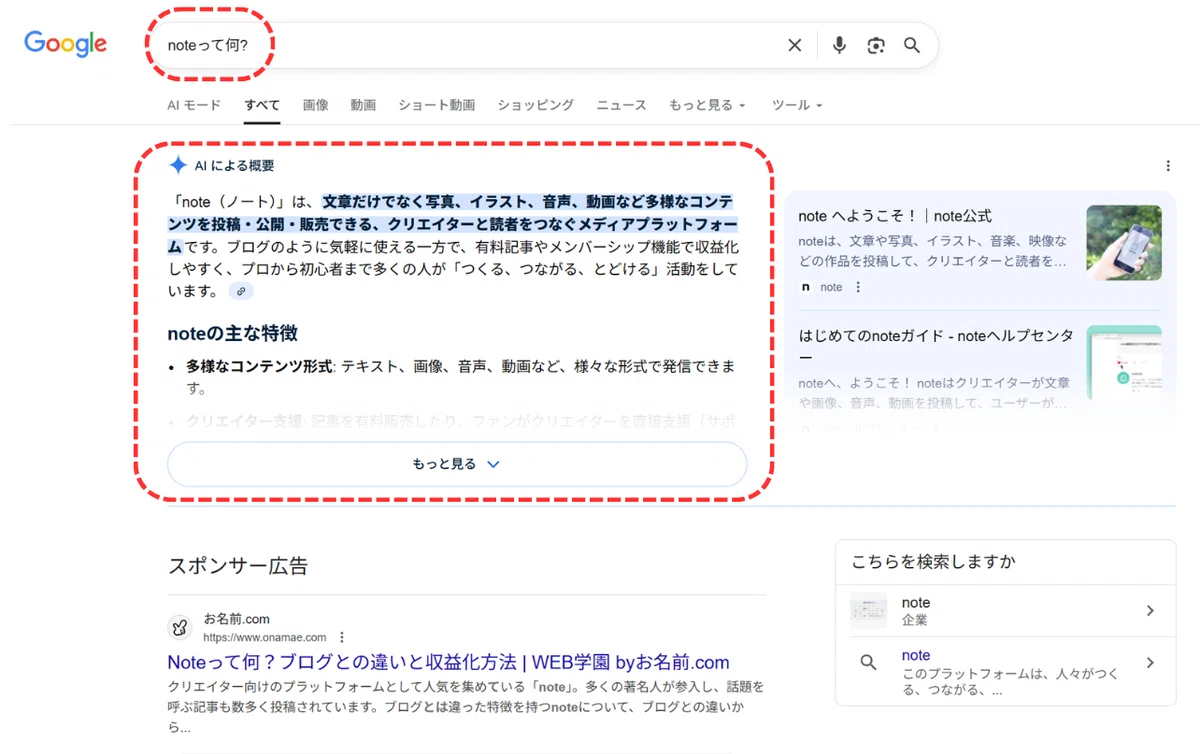
Task: Expand AI overview with もっと見る button
Action: pos(457,464)
